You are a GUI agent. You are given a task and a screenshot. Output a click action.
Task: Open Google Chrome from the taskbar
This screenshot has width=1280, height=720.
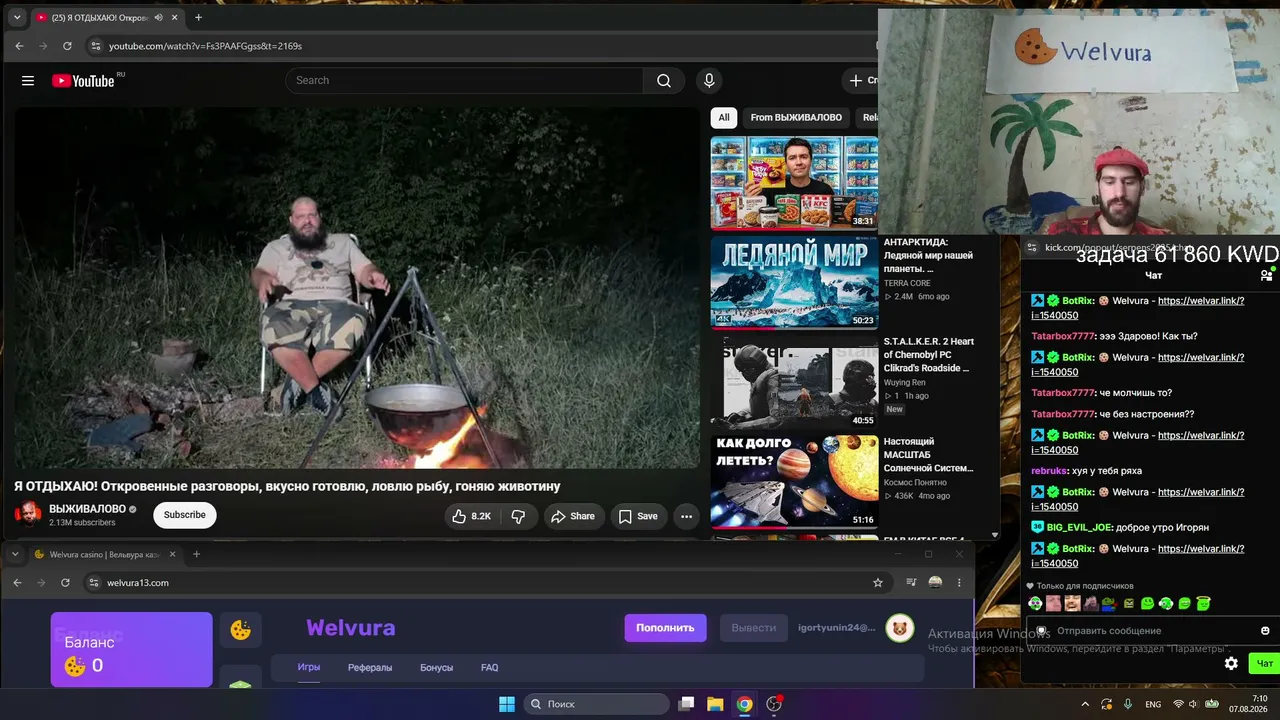(745, 704)
